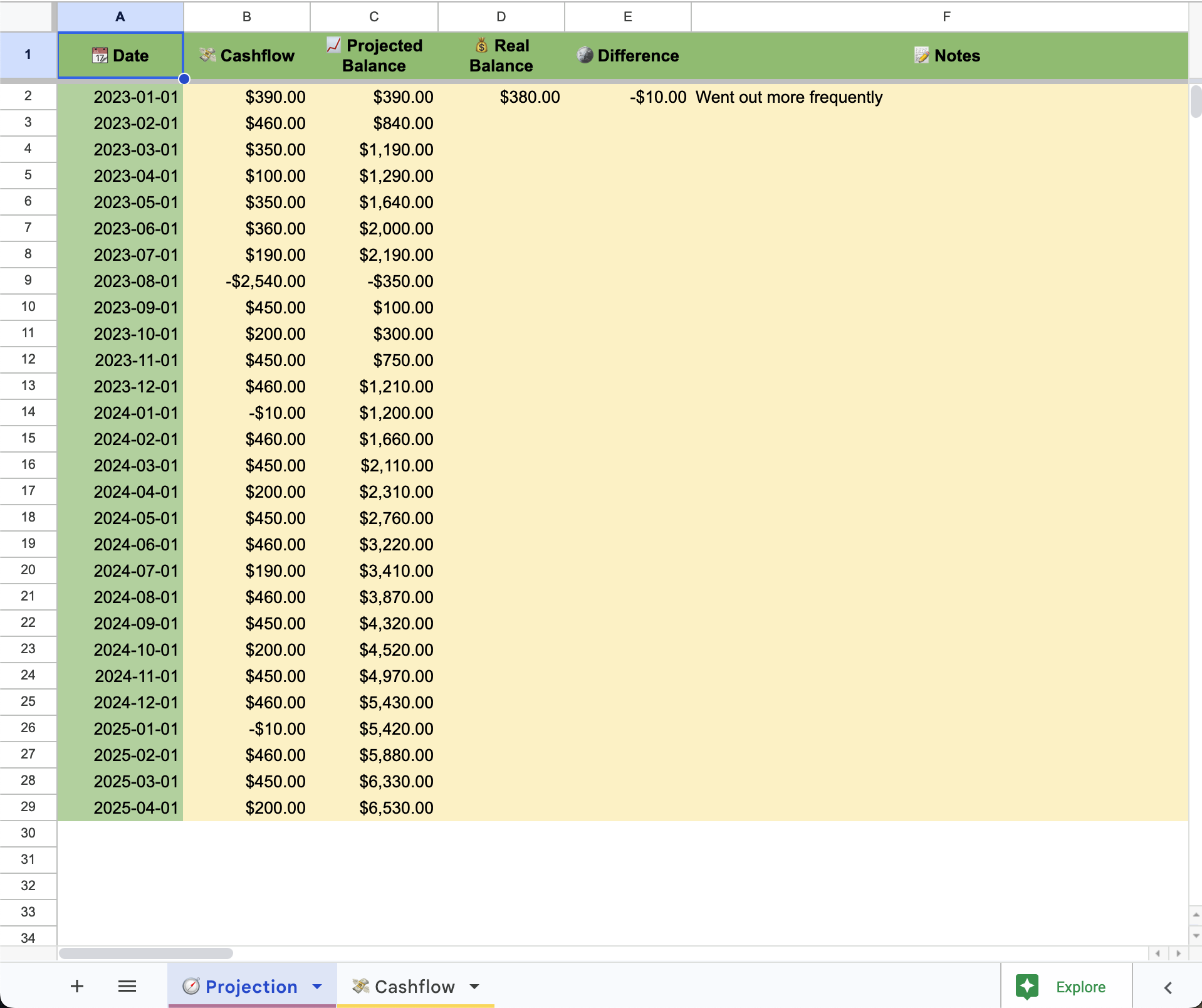Open the all sheets list icon
Image resolution: width=1202 pixels, height=1008 pixels.
coord(127,986)
